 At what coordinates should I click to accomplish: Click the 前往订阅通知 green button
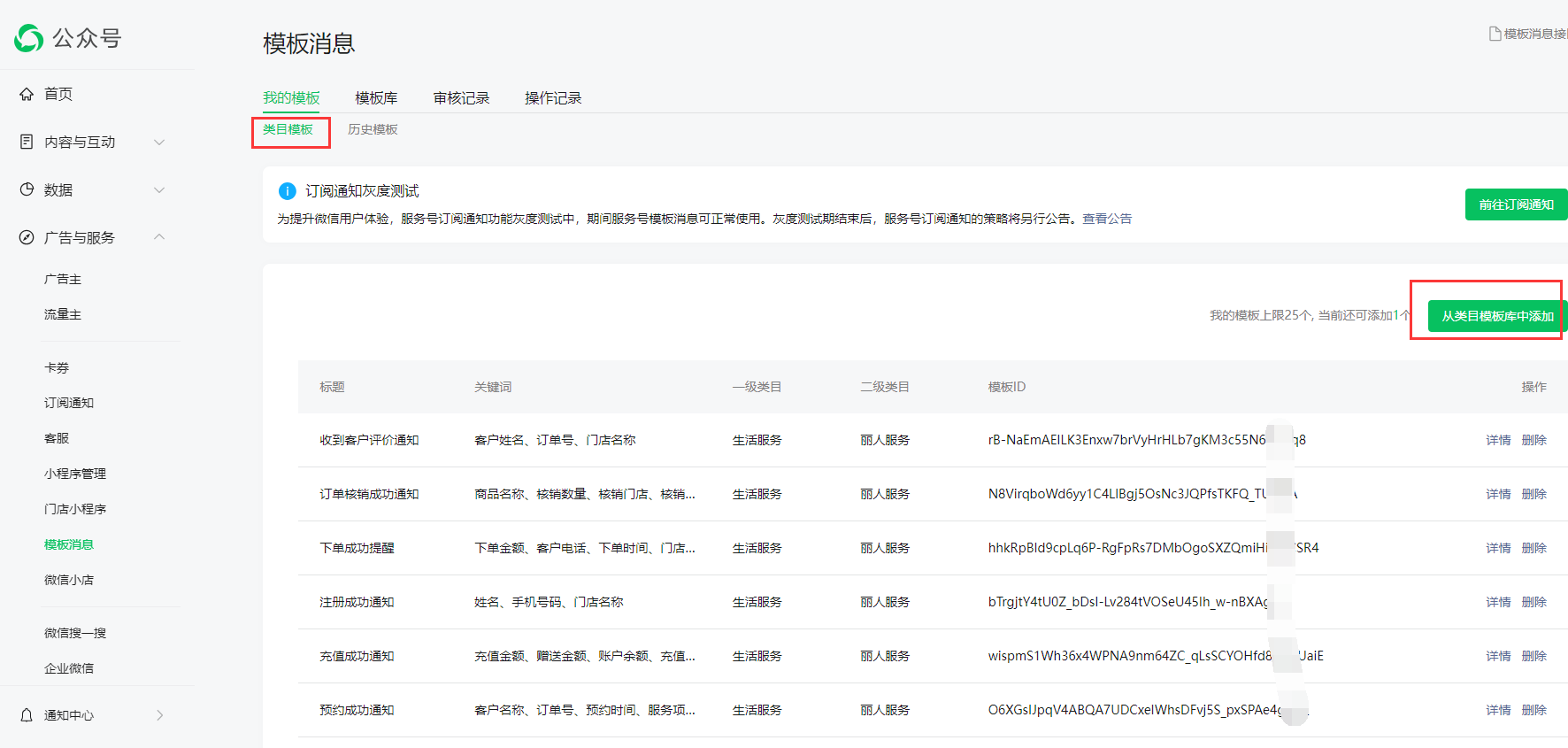(x=1516, y=204)
